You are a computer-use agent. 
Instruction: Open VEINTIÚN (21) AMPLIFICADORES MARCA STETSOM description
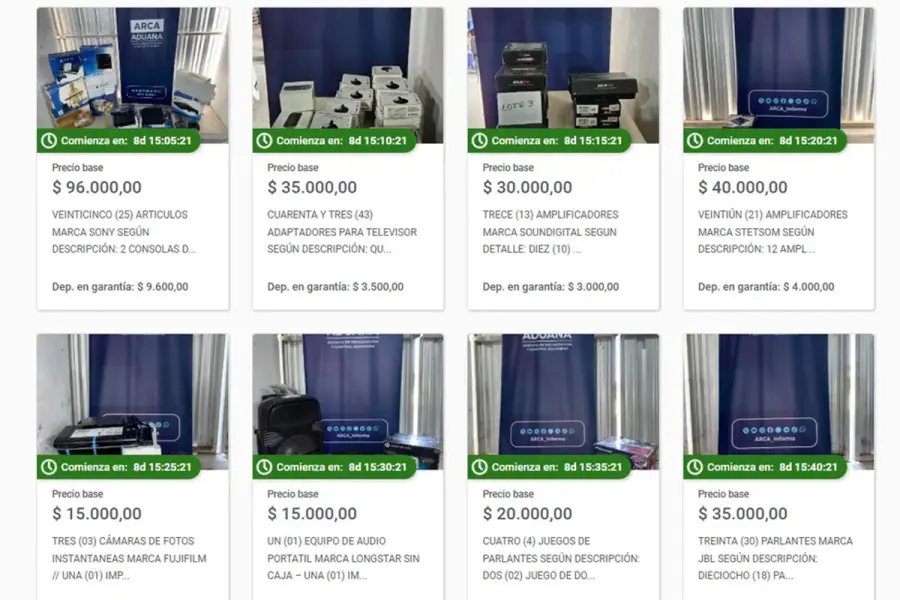[x=773, y=232]
